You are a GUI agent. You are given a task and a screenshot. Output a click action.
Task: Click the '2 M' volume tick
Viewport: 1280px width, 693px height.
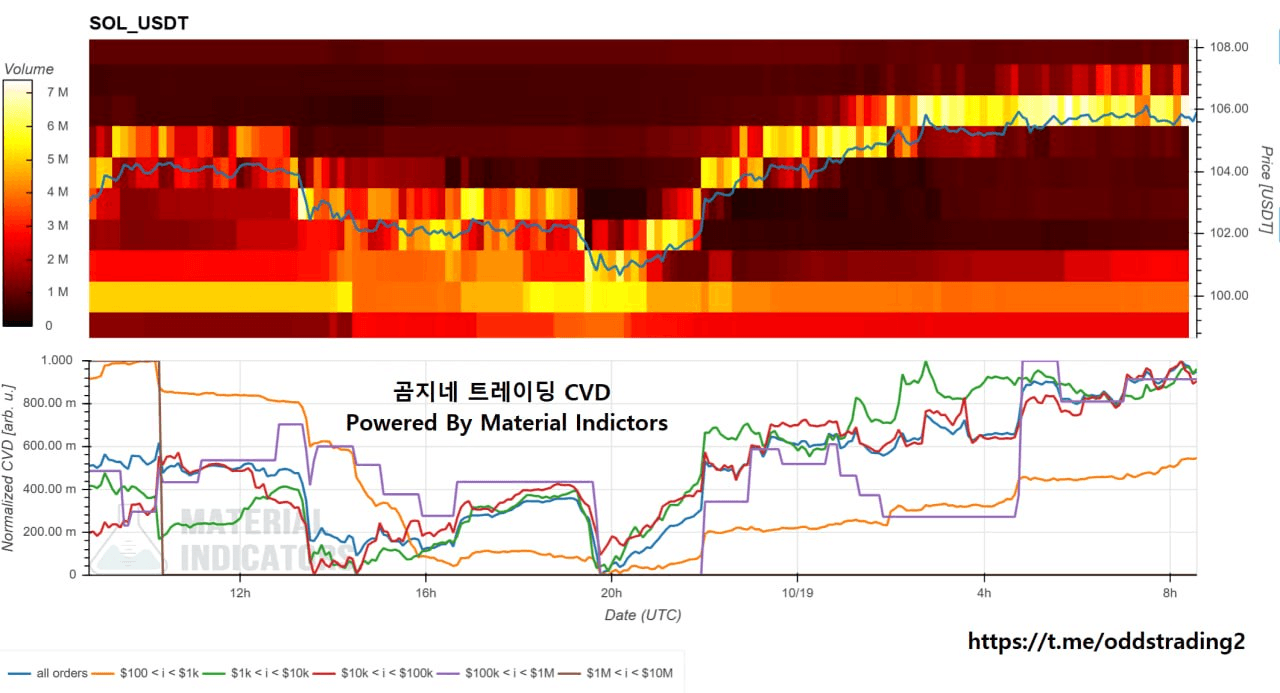tap(57, 259)
